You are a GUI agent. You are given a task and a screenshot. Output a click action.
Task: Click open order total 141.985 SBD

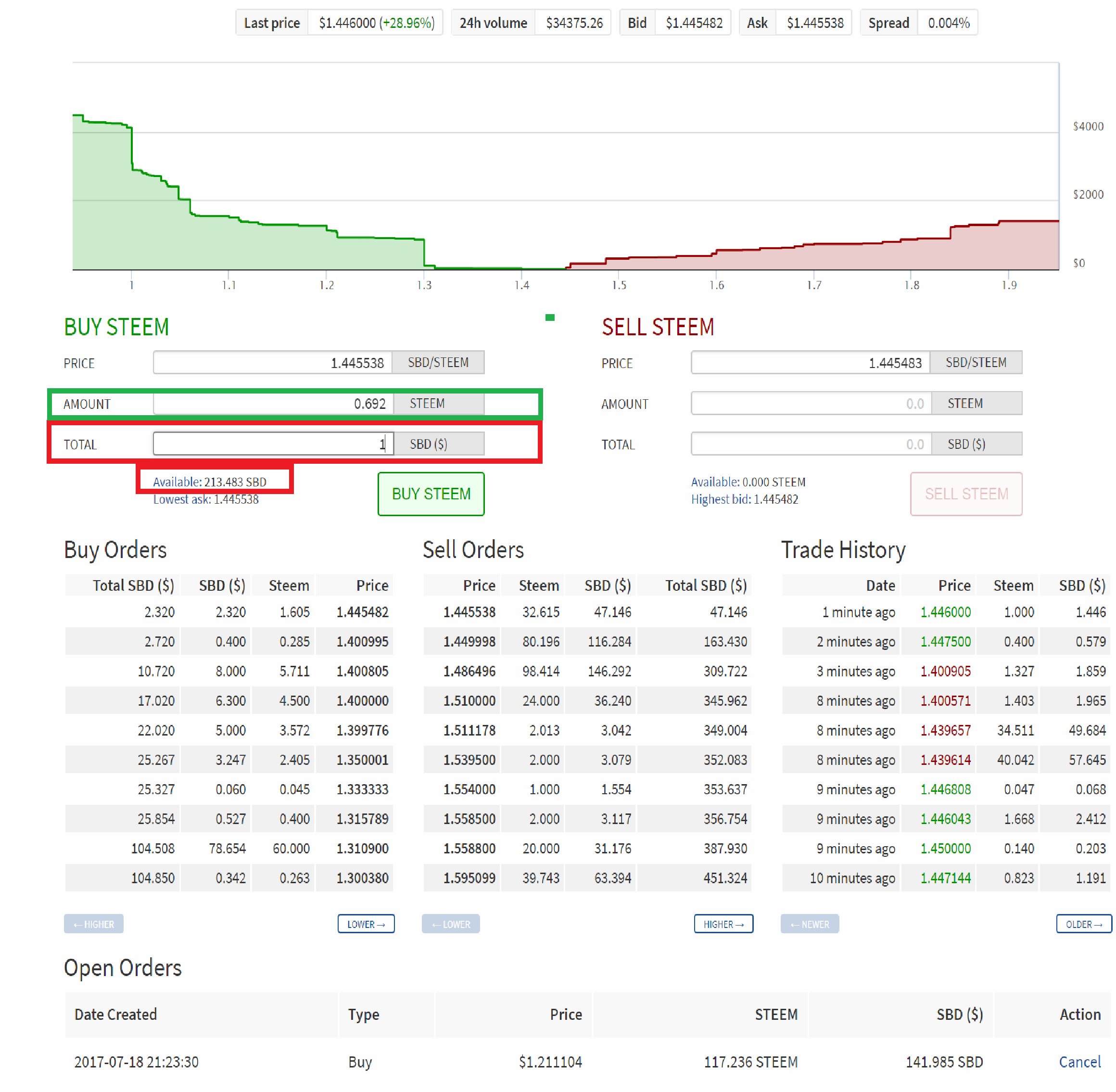[x=944, y=1062]
